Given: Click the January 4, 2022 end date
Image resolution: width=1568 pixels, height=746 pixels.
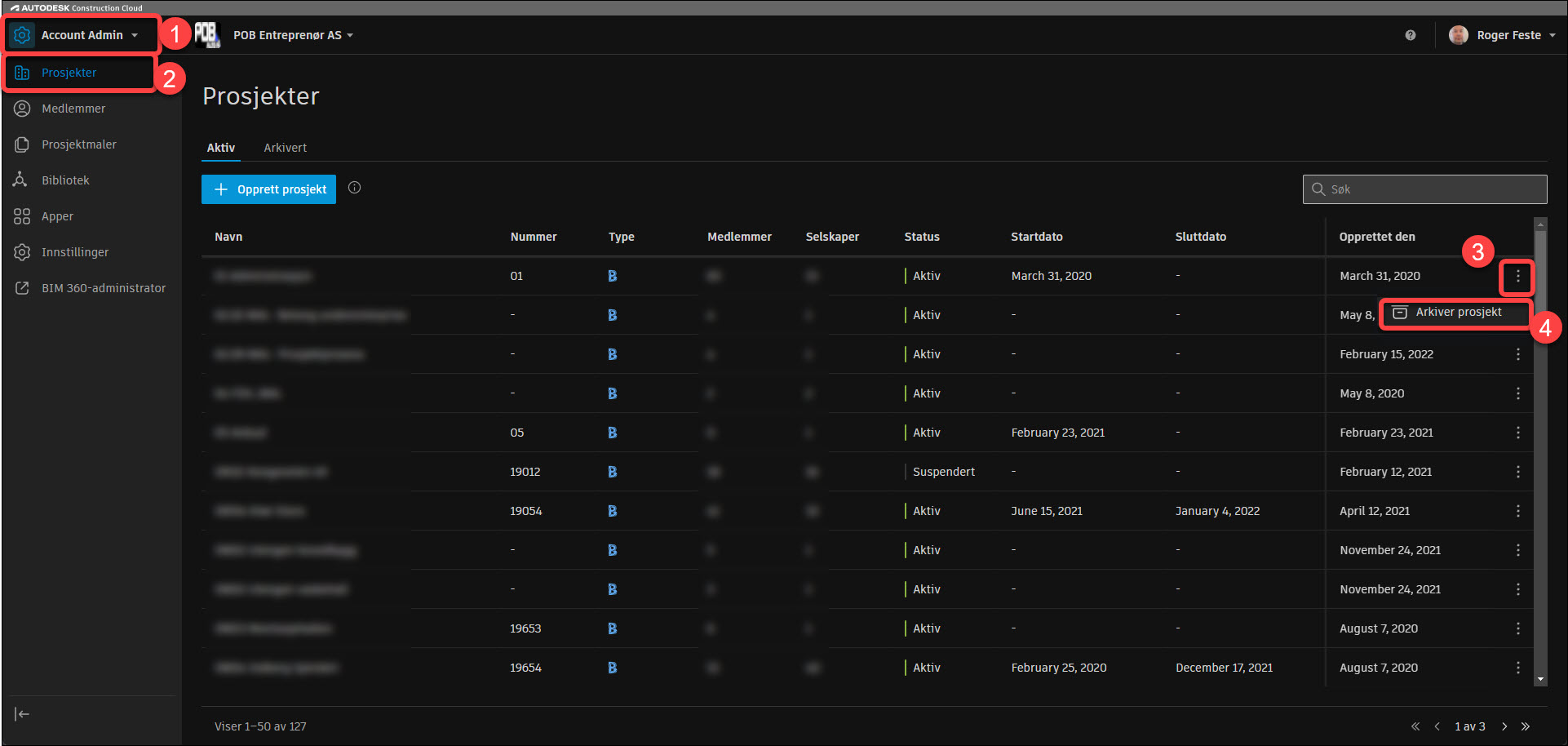Looking at the screenshot, I should [x=1217, y=511].
